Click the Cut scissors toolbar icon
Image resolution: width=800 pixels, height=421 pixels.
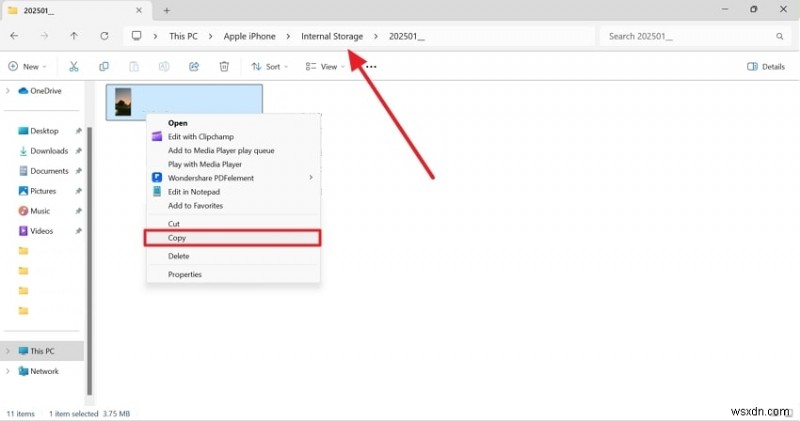pos(74,66)
